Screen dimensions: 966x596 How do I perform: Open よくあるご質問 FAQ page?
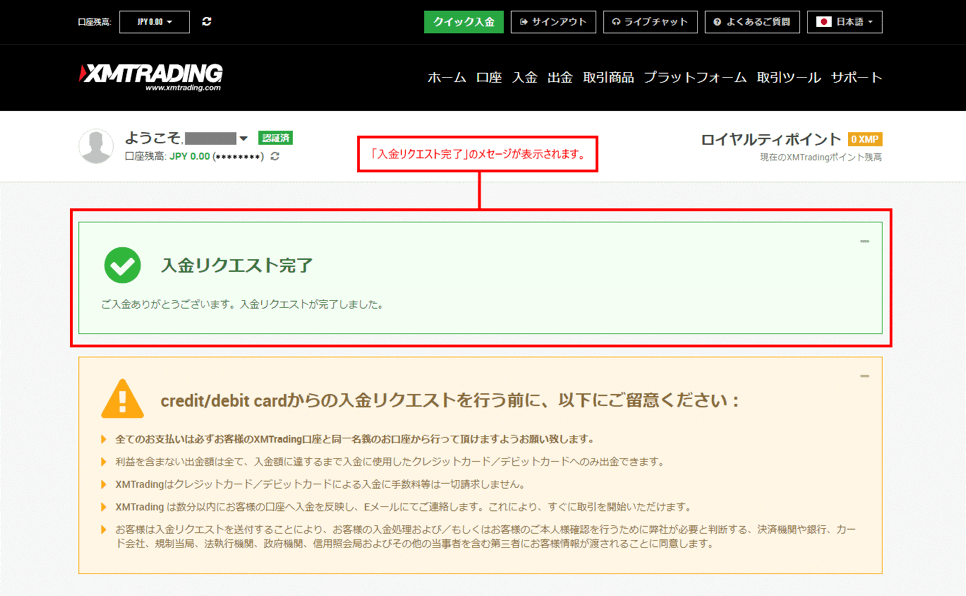(751, 21)
